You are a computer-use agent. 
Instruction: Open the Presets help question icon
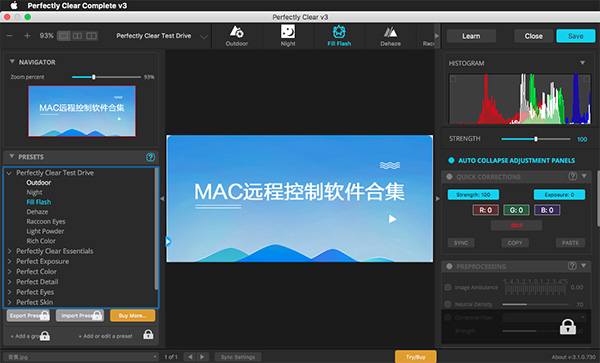(150, 157)
